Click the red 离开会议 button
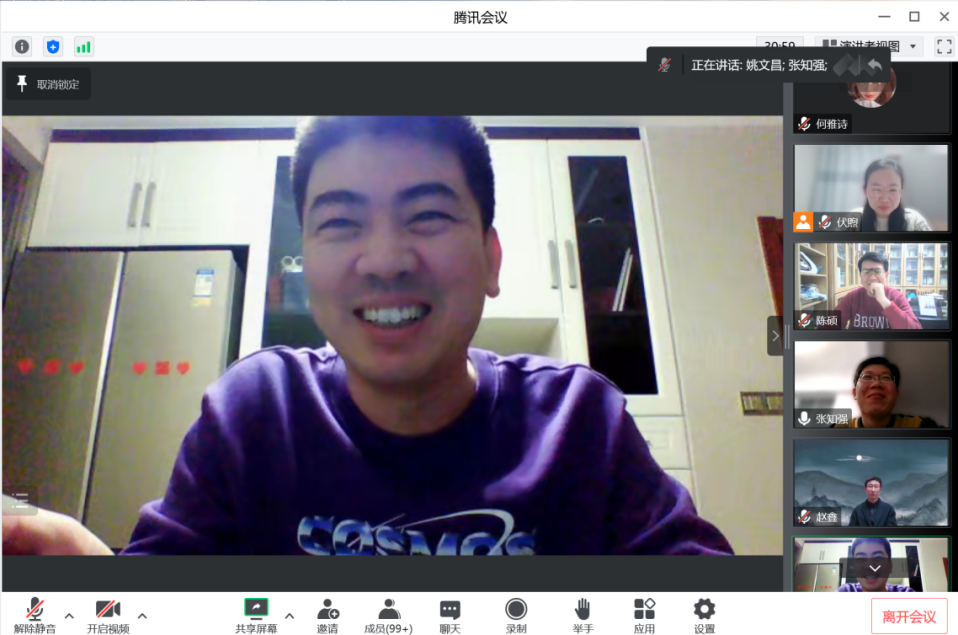Viewport: 958px width, 635px height. tap(909, 616)
